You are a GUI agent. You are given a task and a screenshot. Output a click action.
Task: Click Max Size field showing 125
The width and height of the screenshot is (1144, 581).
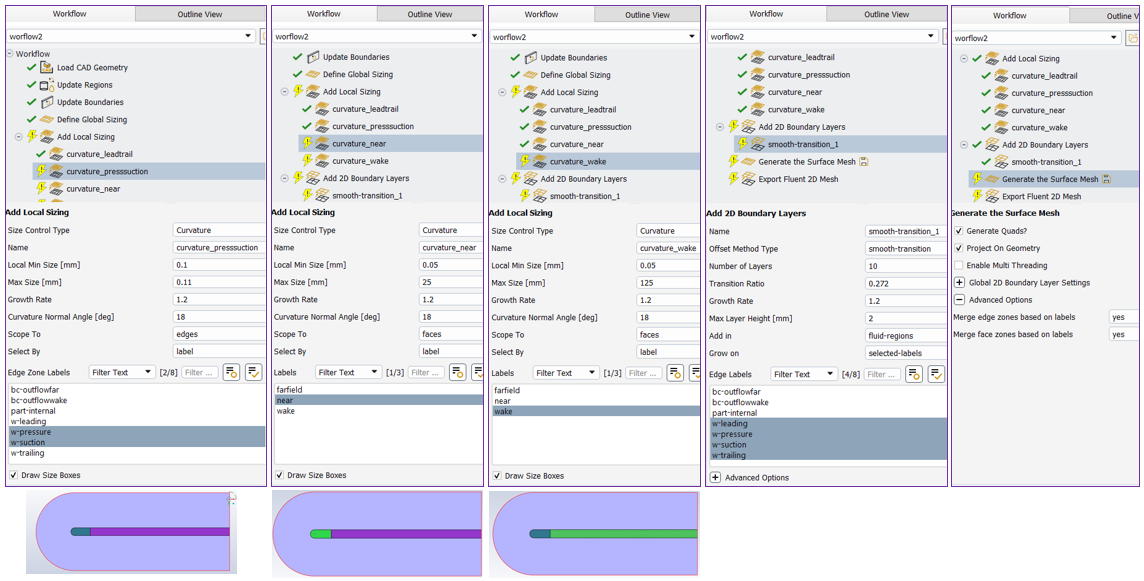click(667, 282)
